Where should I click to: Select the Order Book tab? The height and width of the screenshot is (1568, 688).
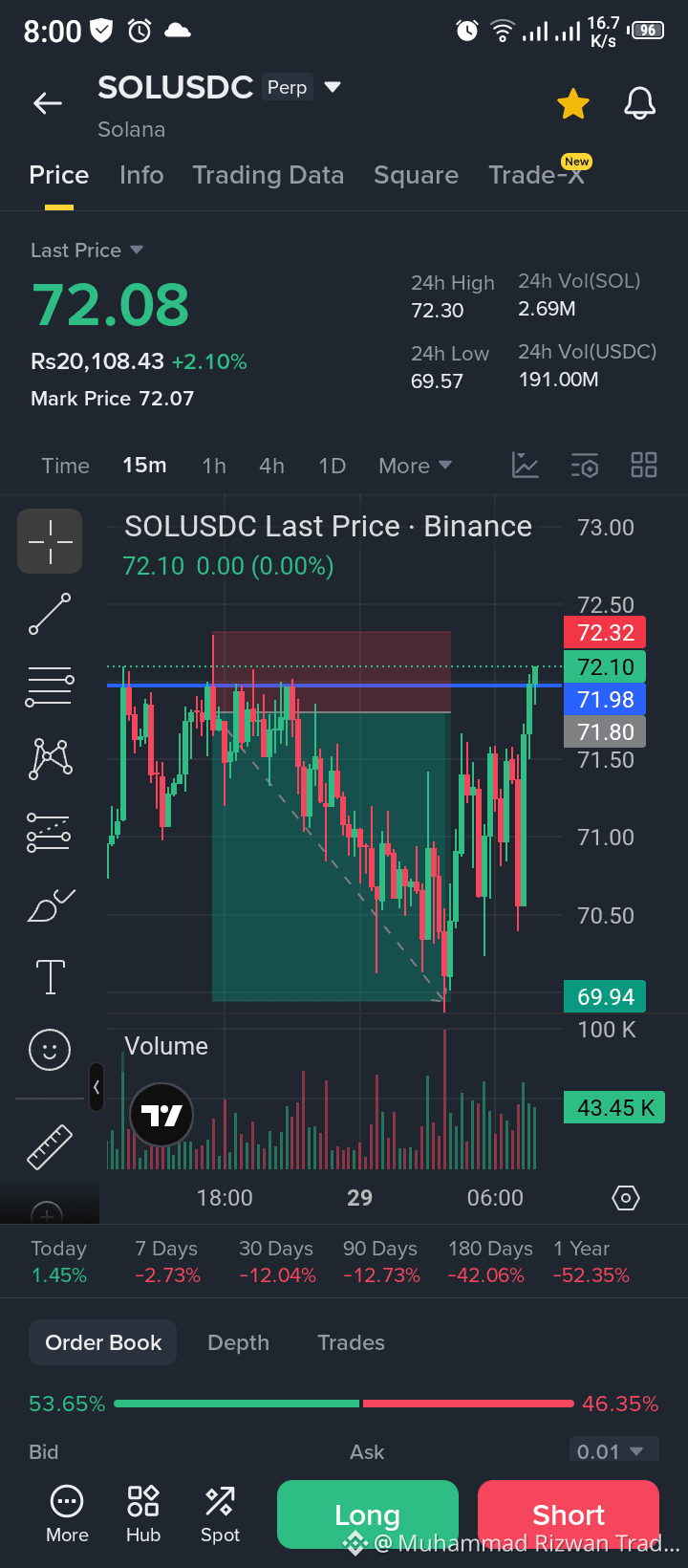tap(103, 1342)
